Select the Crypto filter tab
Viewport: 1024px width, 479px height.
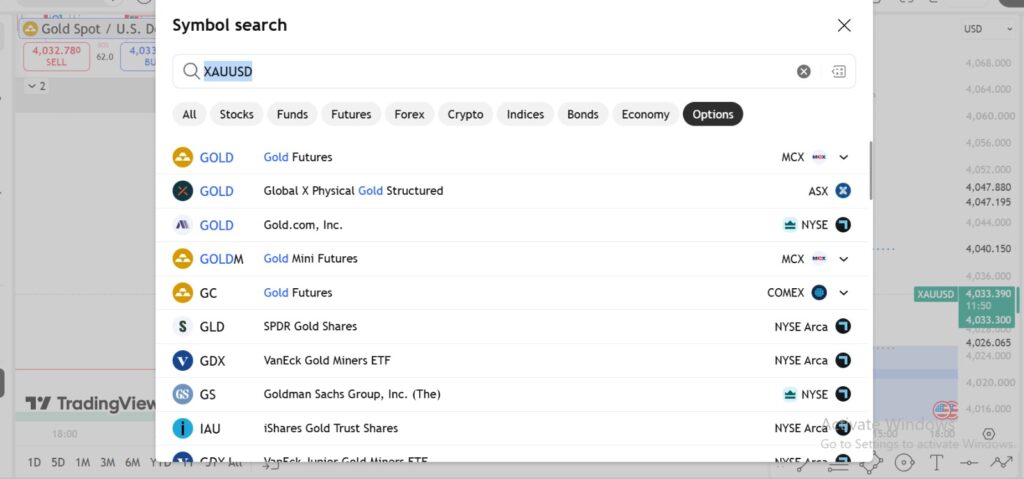coord(466,114)
